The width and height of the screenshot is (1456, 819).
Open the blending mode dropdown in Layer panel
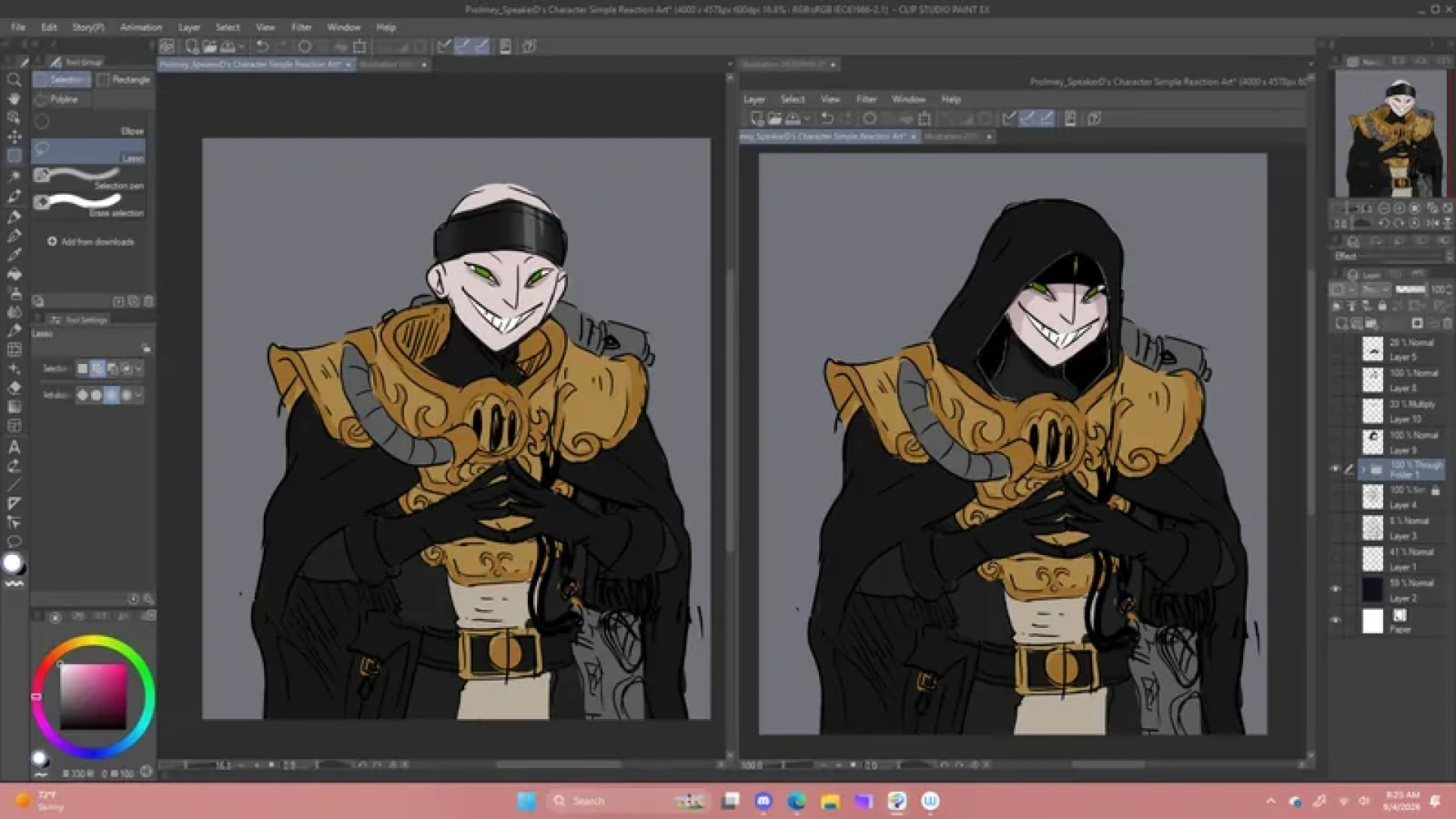click(1376, 289)
